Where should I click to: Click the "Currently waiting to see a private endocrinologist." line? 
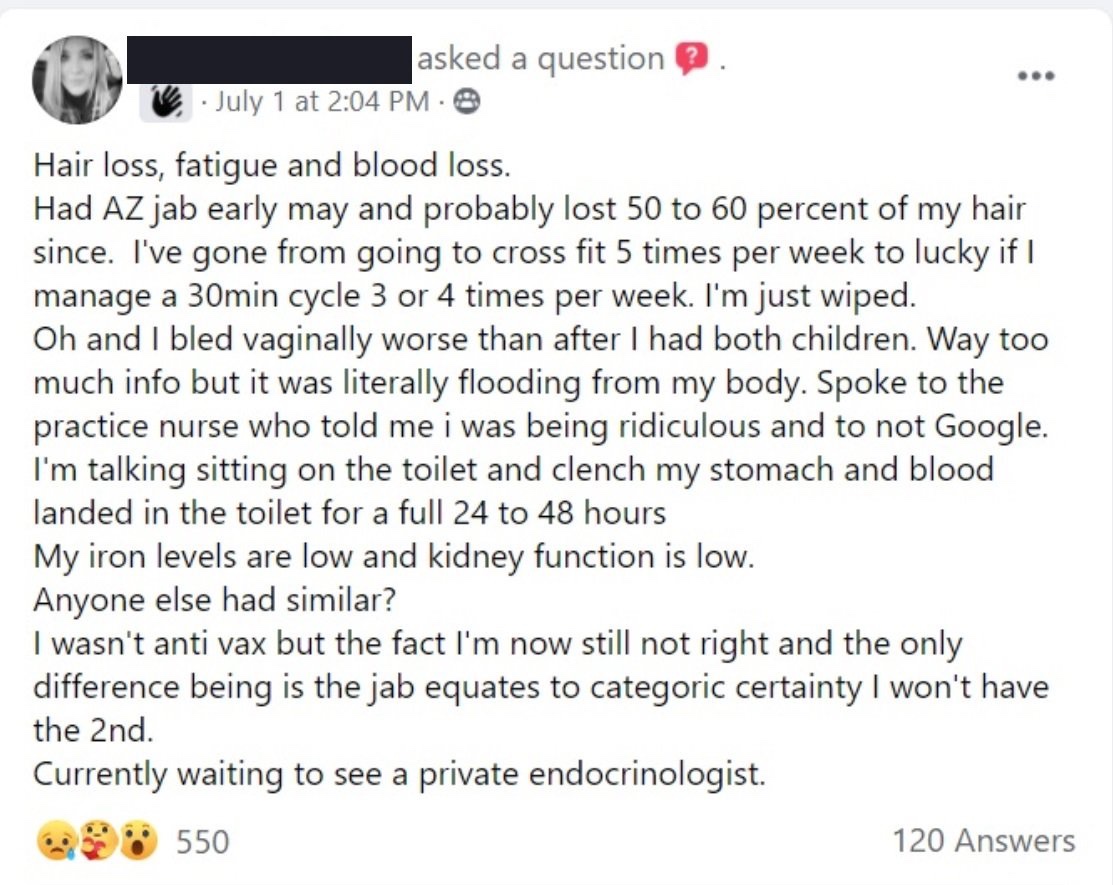398,775
